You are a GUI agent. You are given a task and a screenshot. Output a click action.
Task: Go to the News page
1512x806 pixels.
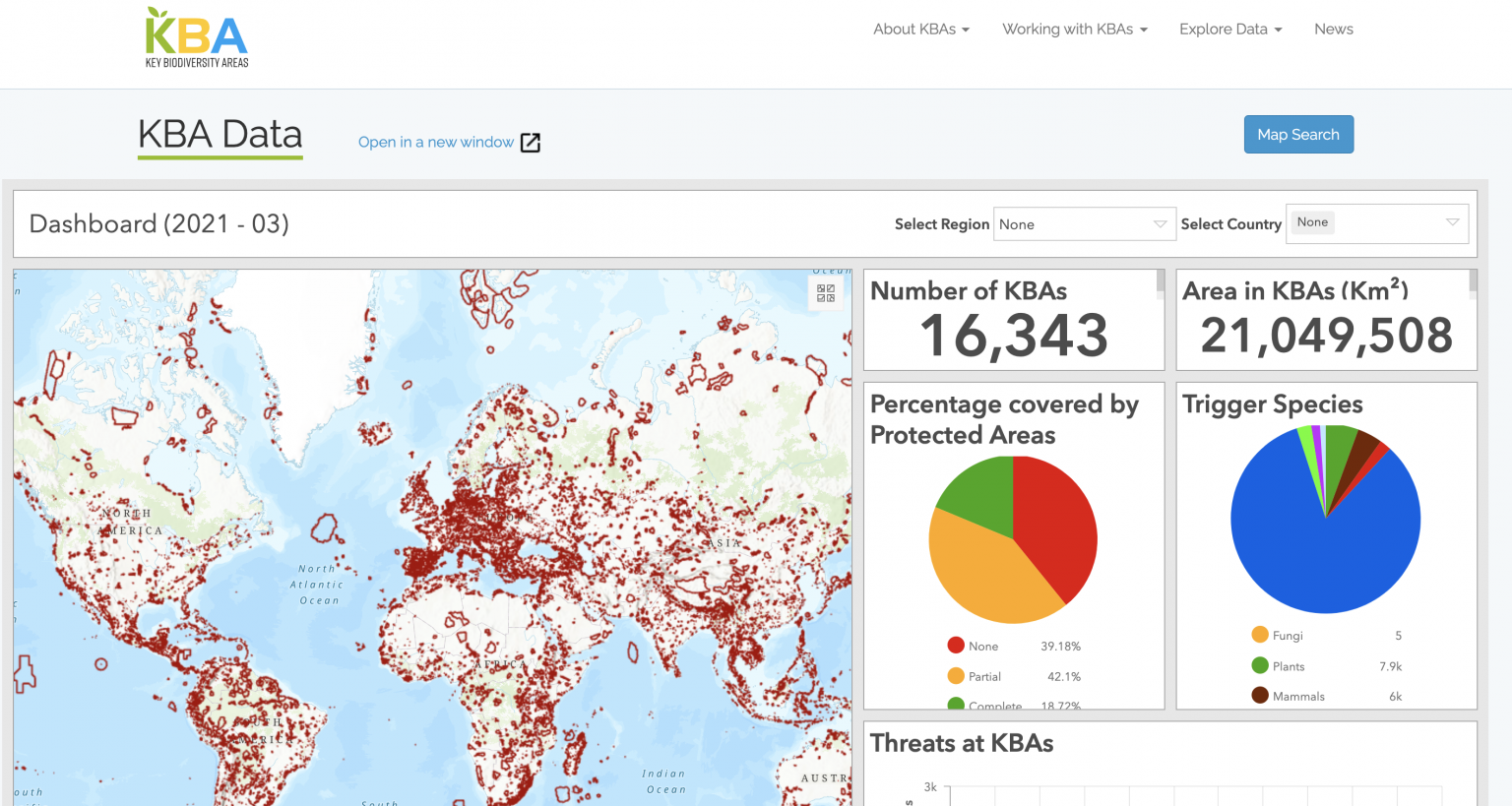pyautogui.click(x=1334, y=30)
